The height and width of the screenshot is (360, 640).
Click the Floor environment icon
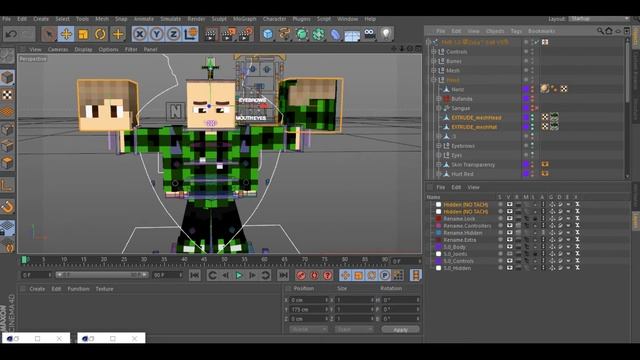pos(352,35)
